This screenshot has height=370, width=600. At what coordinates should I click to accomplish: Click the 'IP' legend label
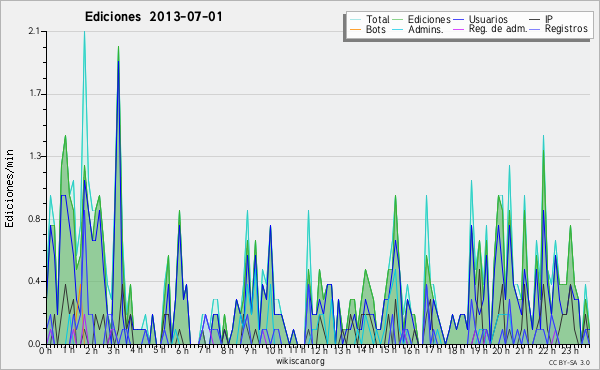tap(549, 19)
